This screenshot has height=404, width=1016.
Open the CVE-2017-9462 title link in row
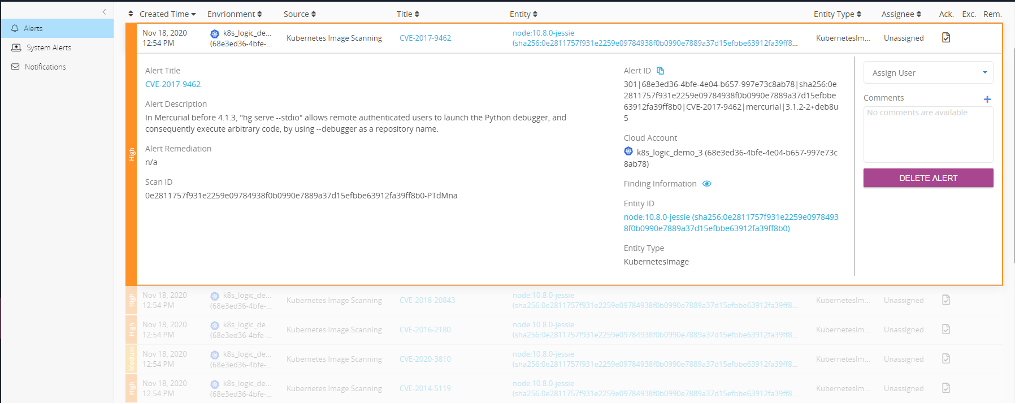tap(425, 38)
